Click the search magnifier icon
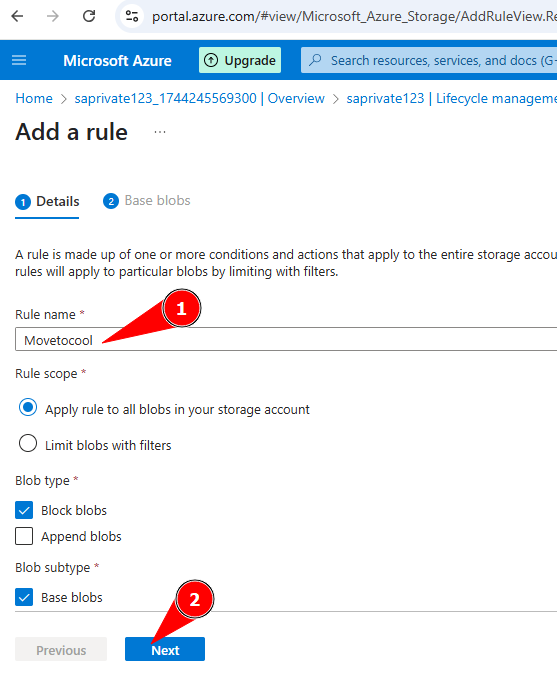Screen dimensions: 557x678 click(x=316, y=60)
